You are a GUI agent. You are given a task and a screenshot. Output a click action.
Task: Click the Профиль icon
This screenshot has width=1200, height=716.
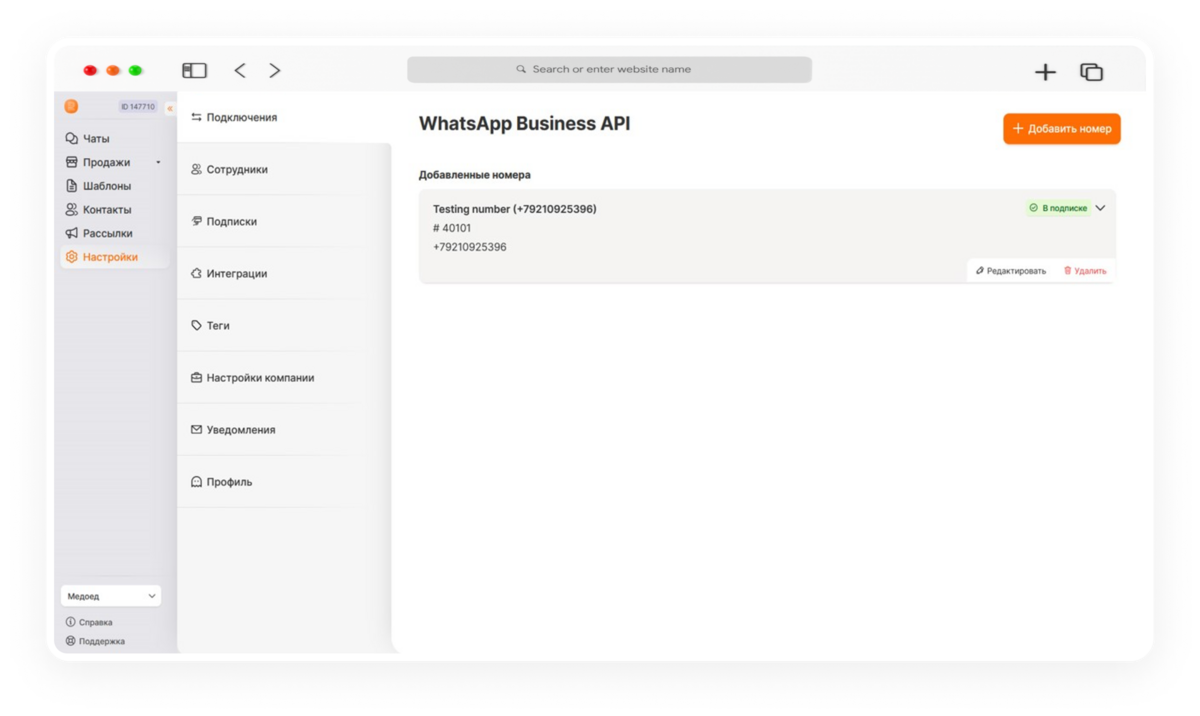click(x=196, y=482)
